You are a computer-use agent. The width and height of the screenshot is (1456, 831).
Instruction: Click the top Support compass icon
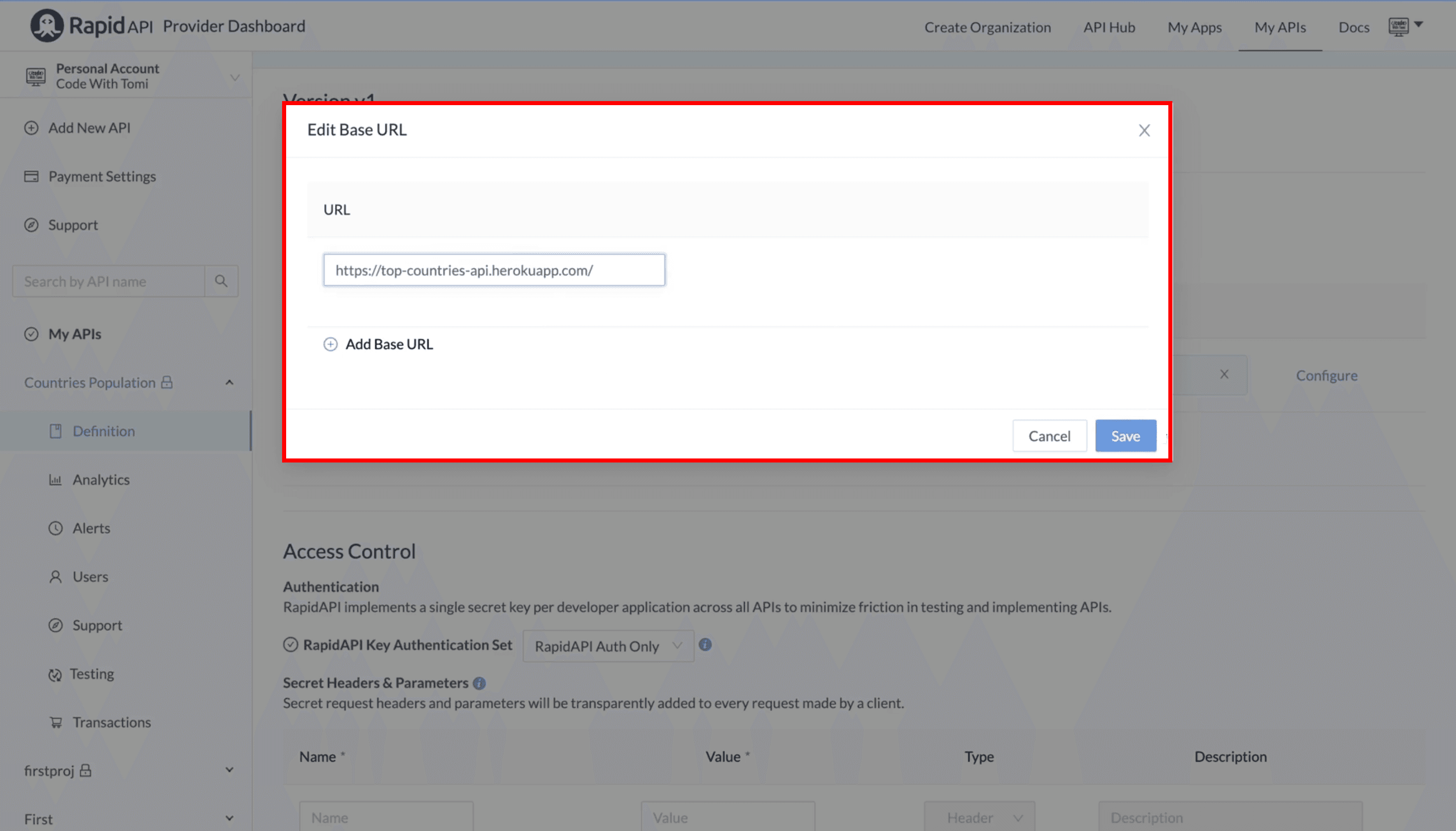31,225
